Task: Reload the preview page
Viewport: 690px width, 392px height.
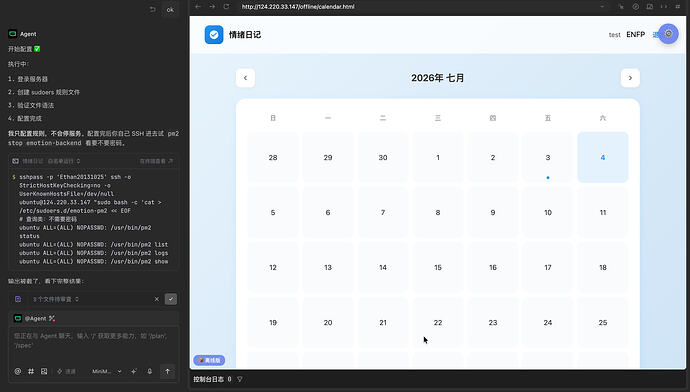Action: point(226,7)
